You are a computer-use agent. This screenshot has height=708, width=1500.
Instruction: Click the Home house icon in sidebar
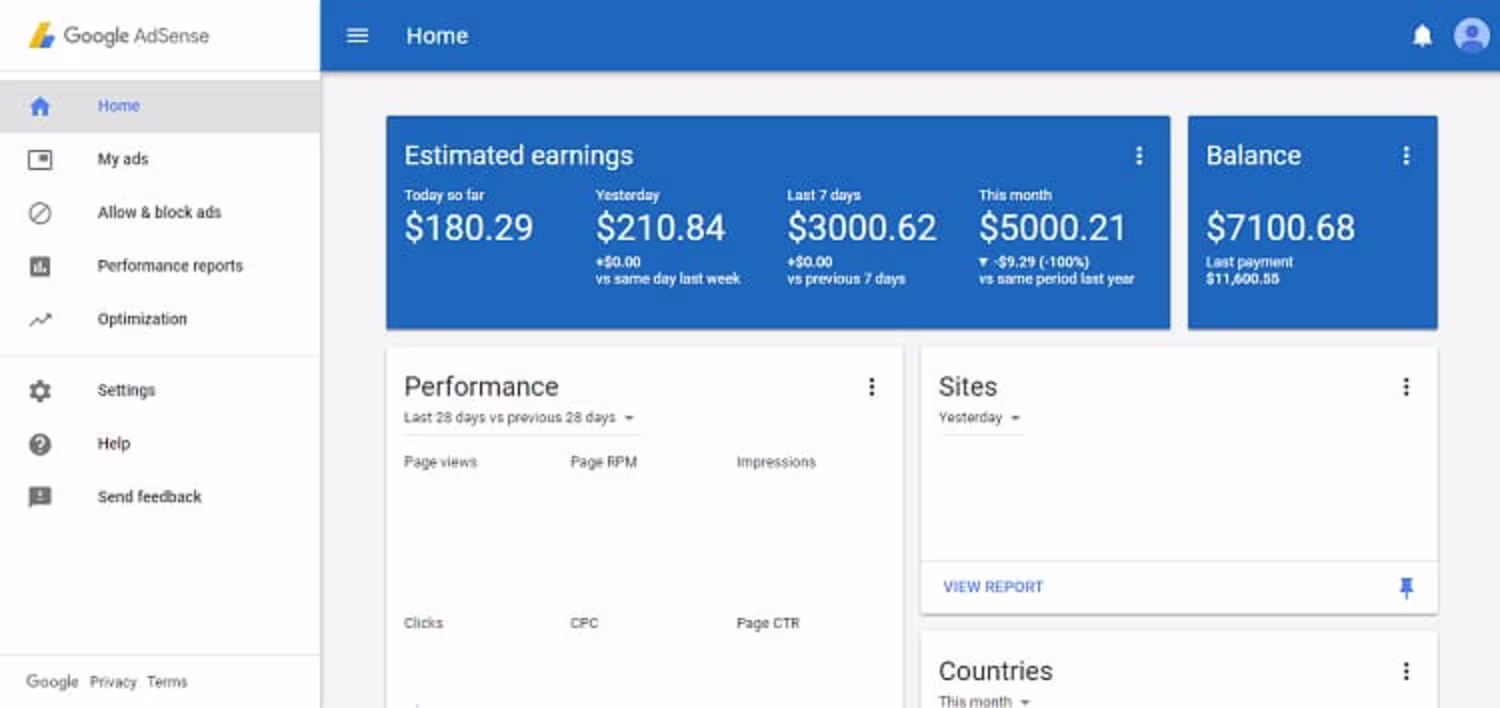coord(40,107)
